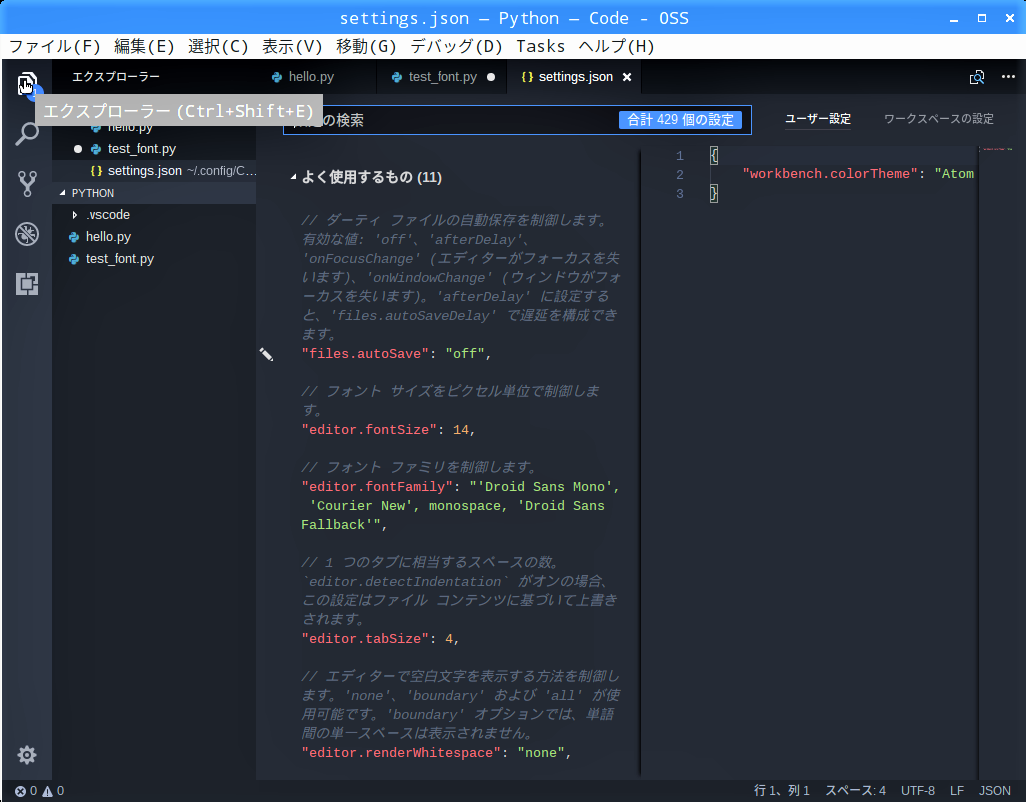Click the pencil edit icon beside files.autoSave

pyautogui.click(x=266, y=354)
